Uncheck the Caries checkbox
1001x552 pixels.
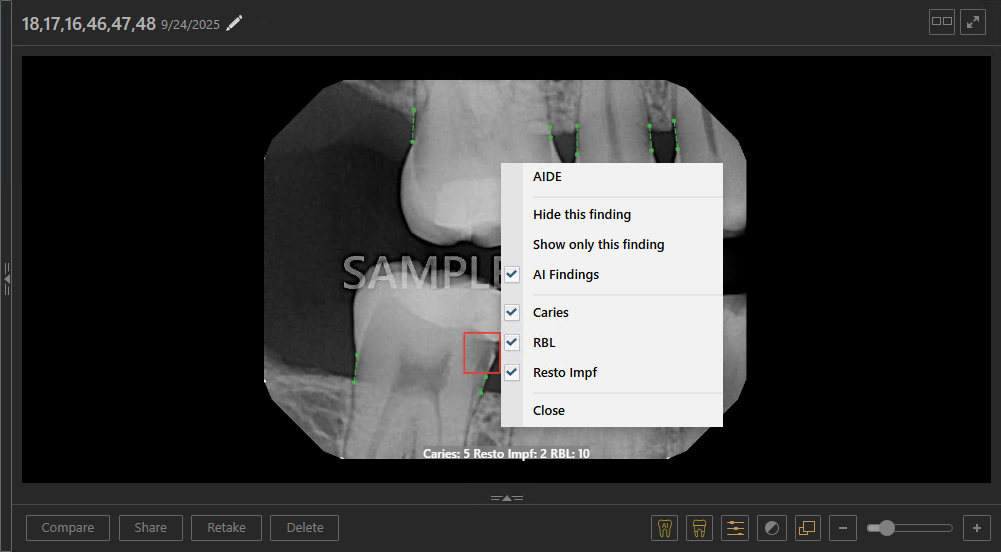pos(512,312)
